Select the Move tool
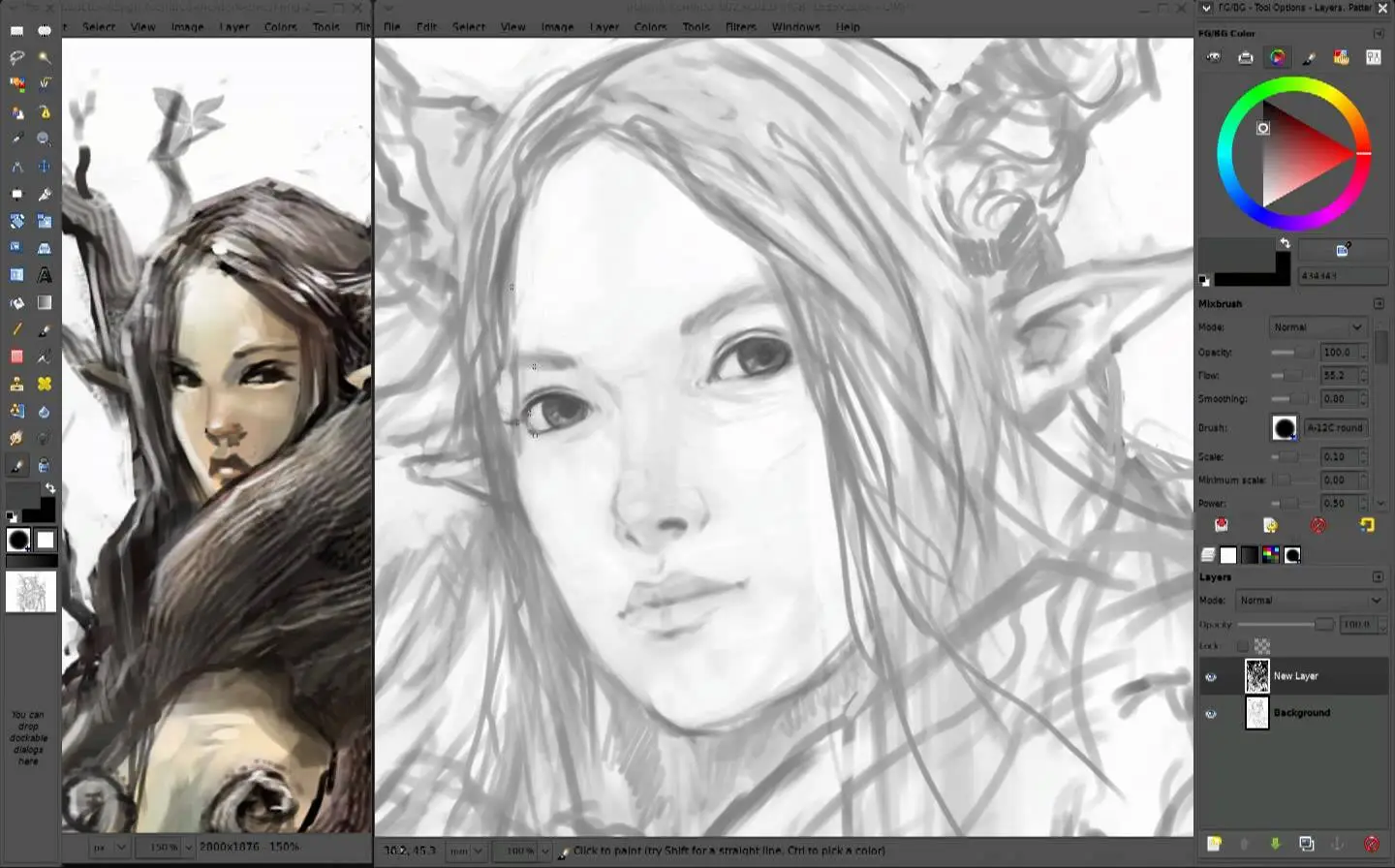Screen dimensions: 1395x868 tap(45, 167)
